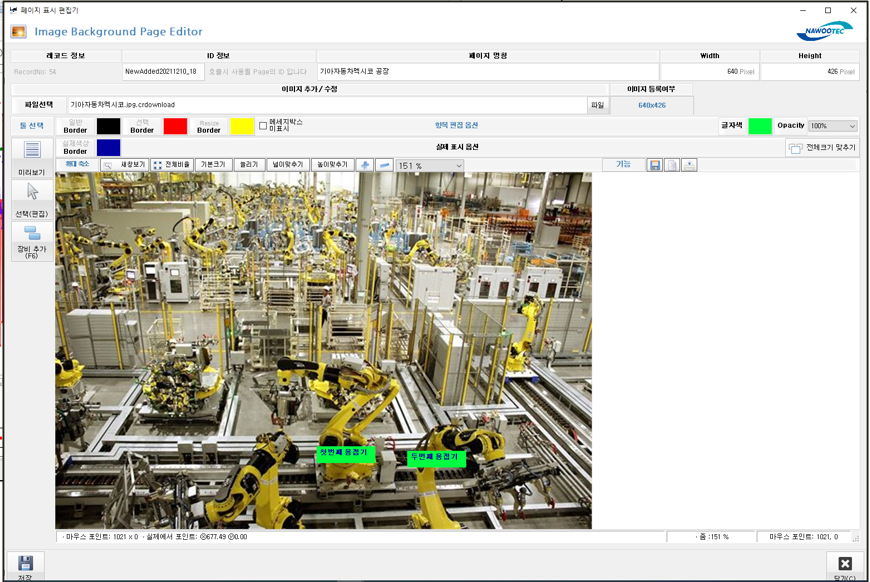Screen dimensions: 870x582
Task: Click the 닫기 close icon at bottom-right
Action: (x=844, y=564)
